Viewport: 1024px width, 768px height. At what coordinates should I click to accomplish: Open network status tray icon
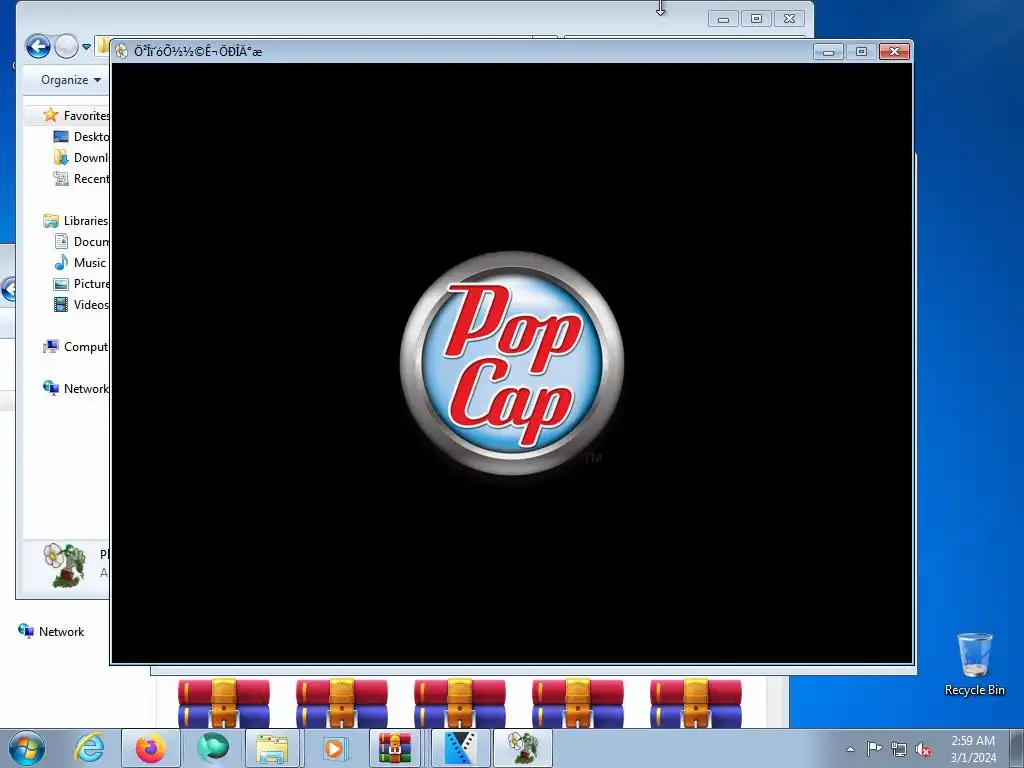[x=899, y=749]
